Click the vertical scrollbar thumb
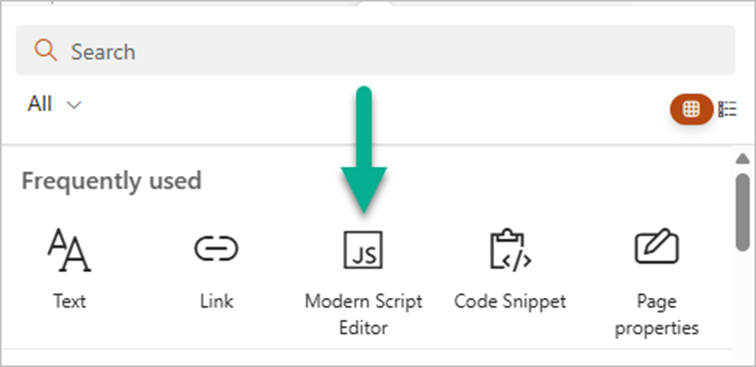The image size is (756, 367). (743, 212)
